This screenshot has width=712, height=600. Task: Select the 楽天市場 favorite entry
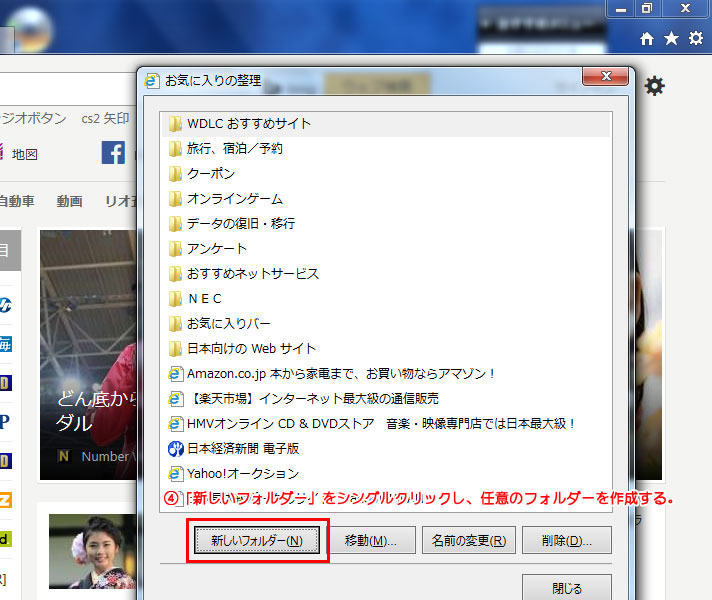[334, 398]
